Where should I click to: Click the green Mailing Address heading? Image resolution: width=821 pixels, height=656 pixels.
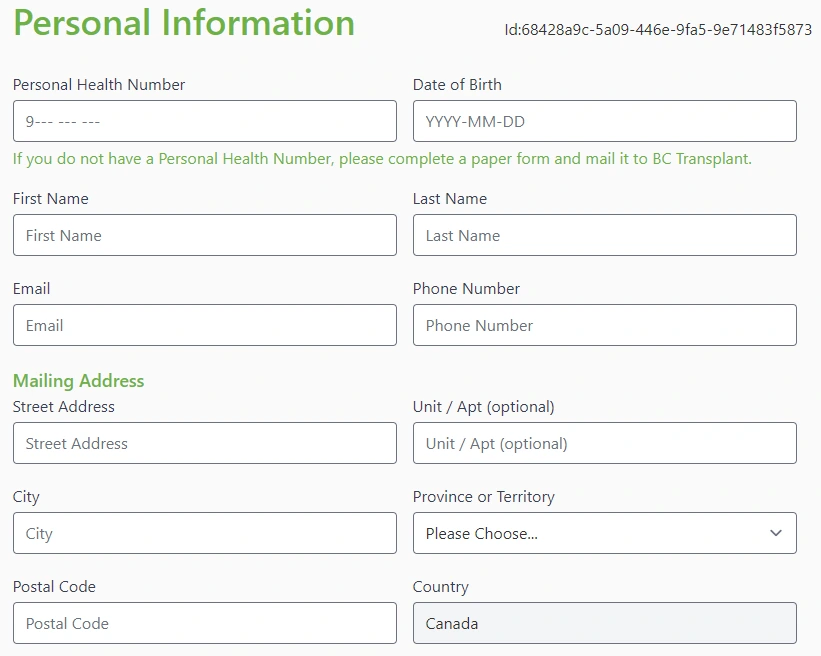[78, 381]
